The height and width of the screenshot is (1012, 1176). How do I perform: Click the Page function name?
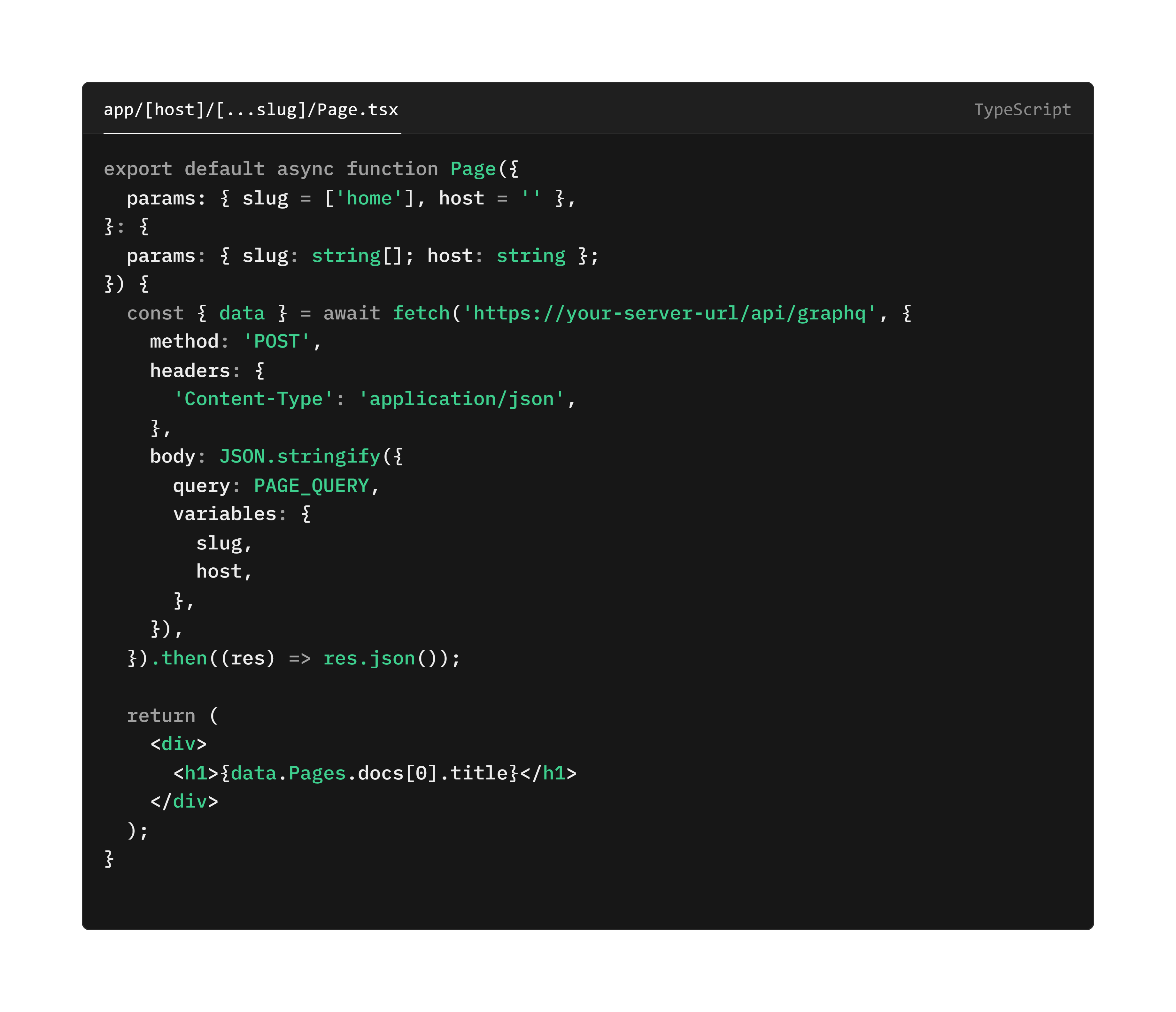(x=473, y=169)
